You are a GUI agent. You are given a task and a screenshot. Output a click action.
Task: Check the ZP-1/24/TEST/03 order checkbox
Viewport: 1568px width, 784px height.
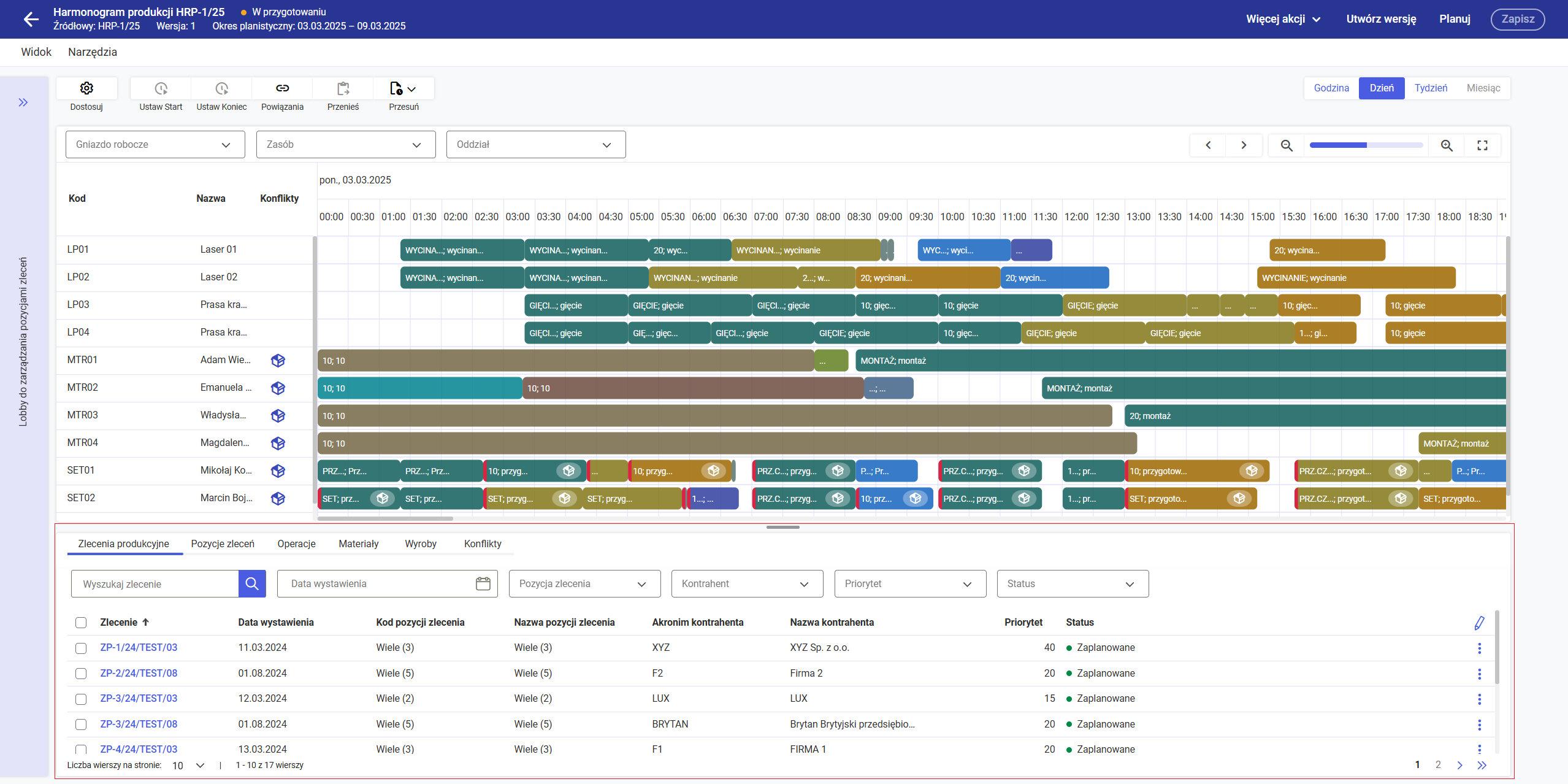[81, 648]
